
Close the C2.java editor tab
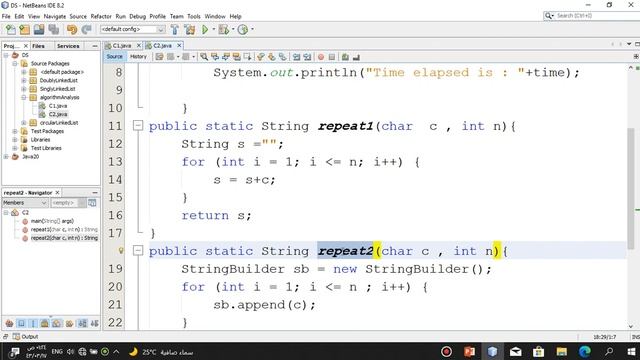click(x=179, y=45)
